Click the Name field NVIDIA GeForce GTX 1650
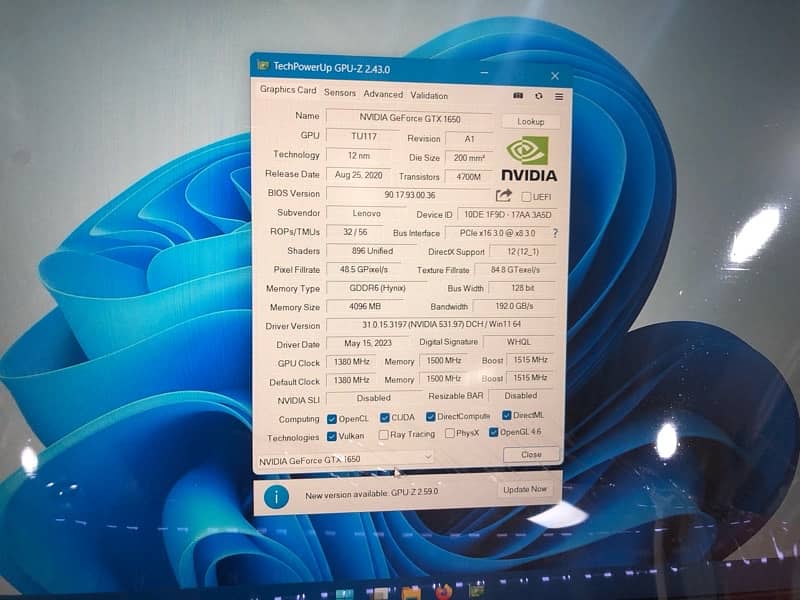This screenshot has height=600, width=800. [410, 118]
